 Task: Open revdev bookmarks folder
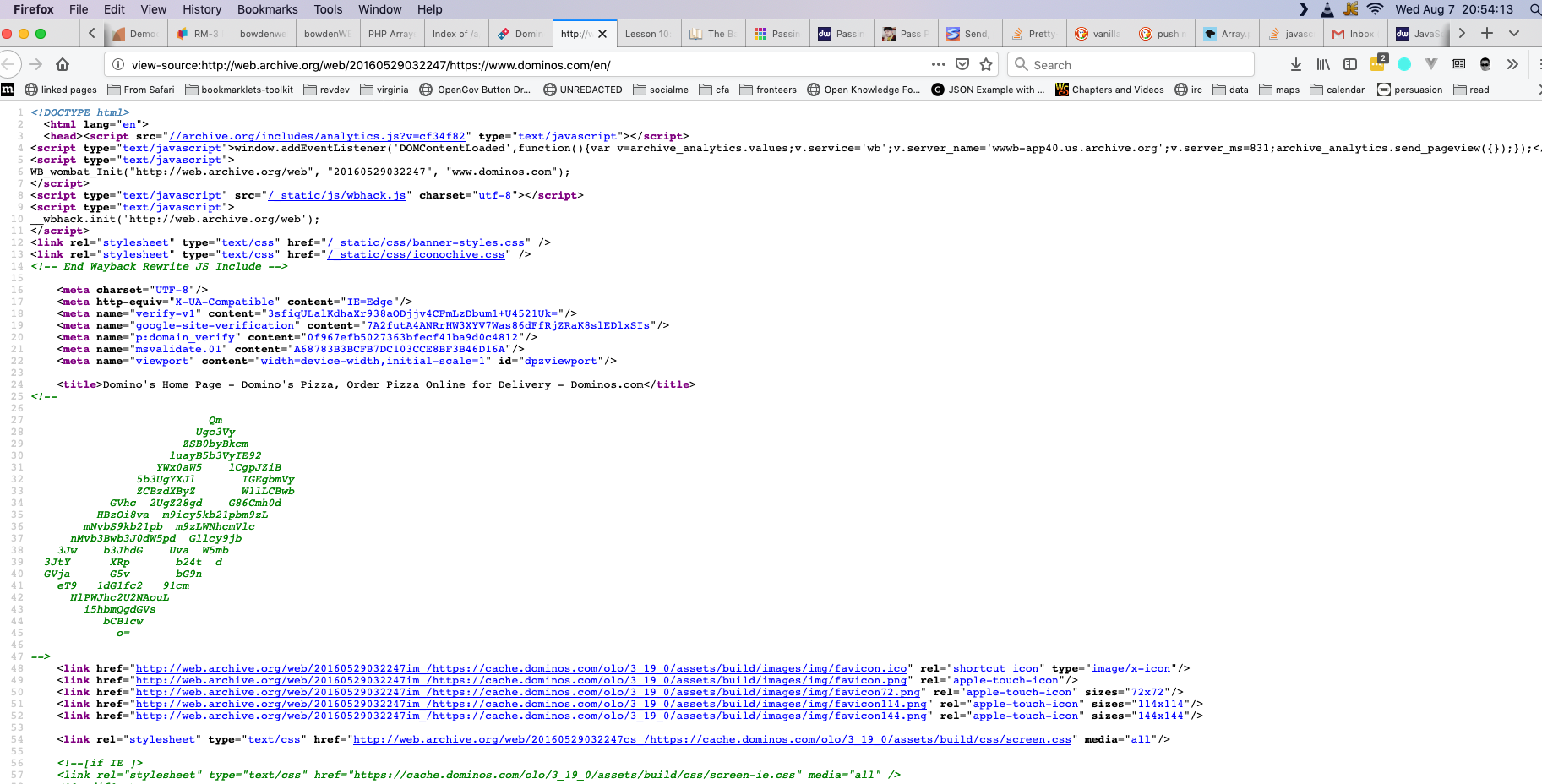coord(326,90)
